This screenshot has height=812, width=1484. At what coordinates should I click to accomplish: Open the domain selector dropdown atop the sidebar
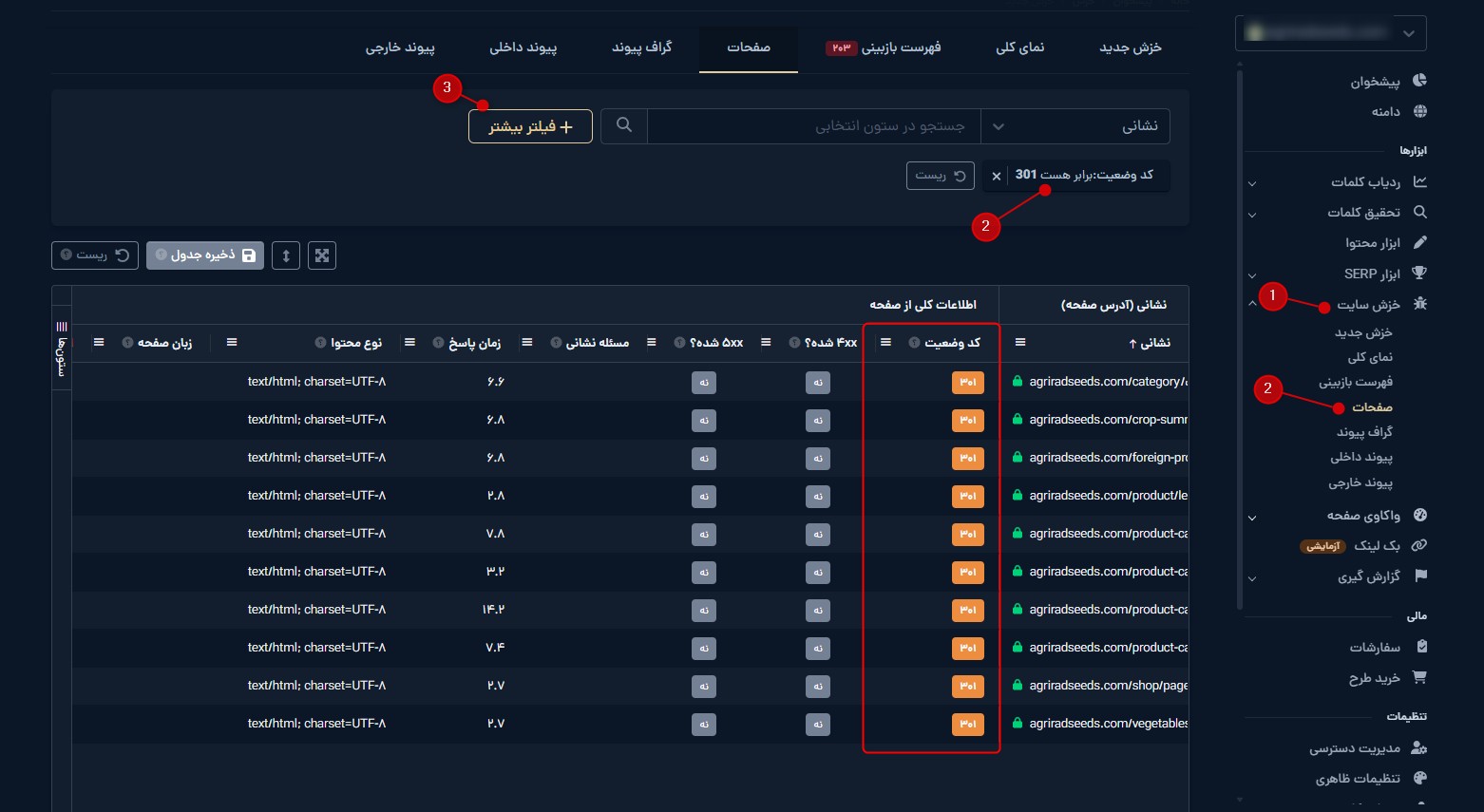[x=1330, y=32]
